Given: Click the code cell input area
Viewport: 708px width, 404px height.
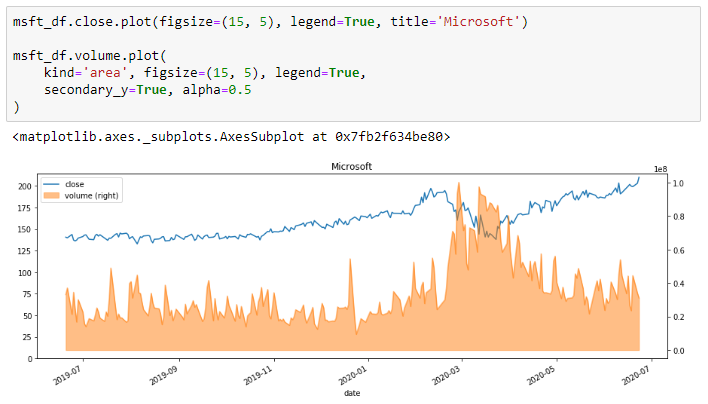Looking at the screenshot, I should coord(353,64).
